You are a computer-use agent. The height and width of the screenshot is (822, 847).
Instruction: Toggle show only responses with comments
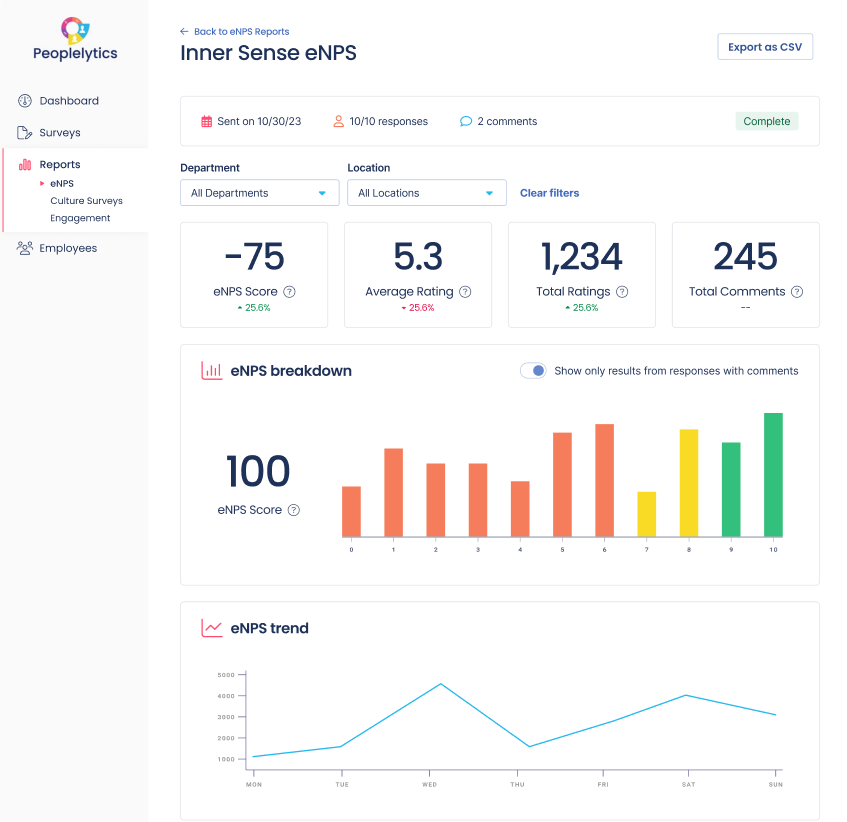pos(533,371)
